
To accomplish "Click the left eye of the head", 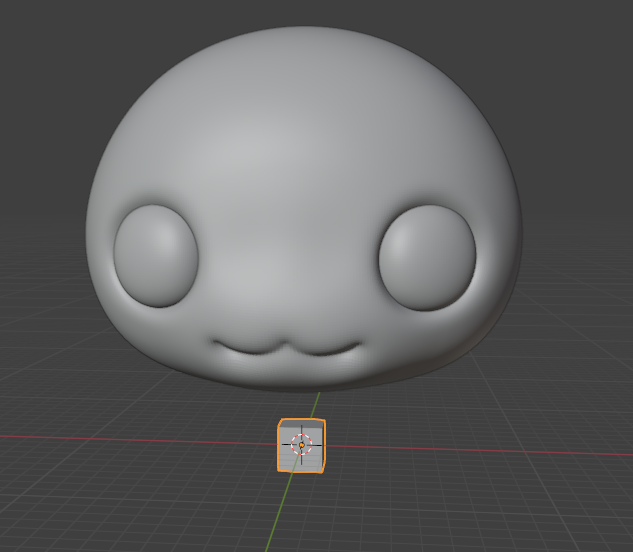I will click(155, 255).
